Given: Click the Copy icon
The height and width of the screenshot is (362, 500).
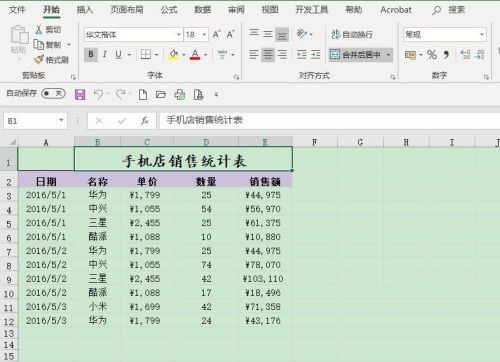Looking at the screenshot, I should [39, 45].
